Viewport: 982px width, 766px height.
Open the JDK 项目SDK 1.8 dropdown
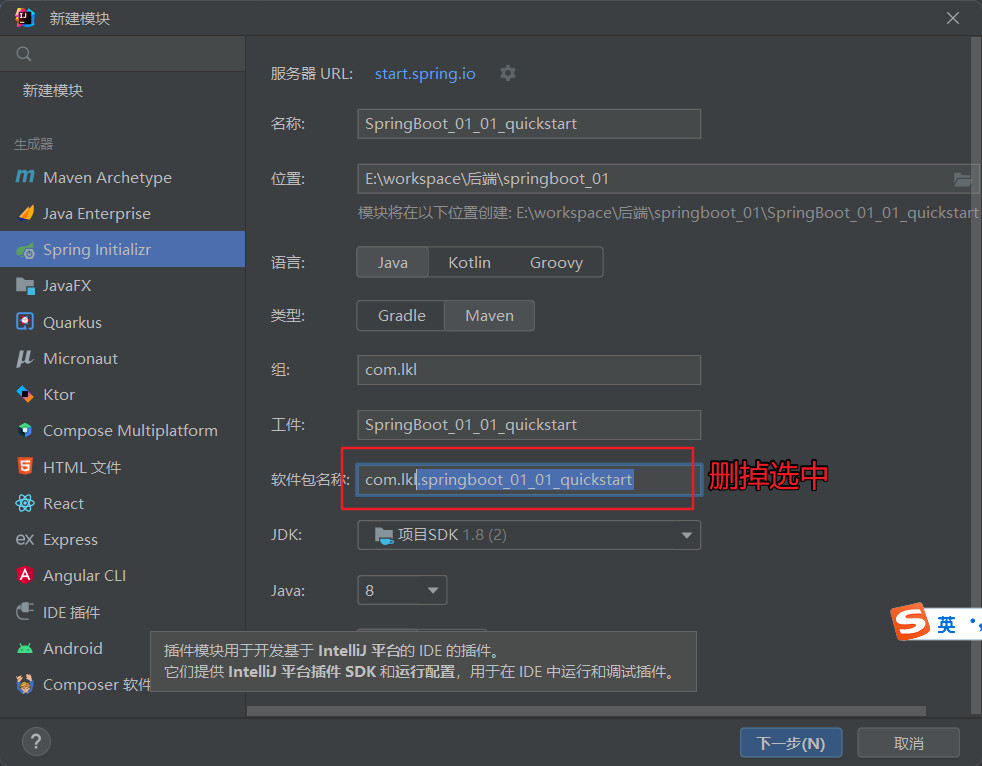tap(529, 535)
